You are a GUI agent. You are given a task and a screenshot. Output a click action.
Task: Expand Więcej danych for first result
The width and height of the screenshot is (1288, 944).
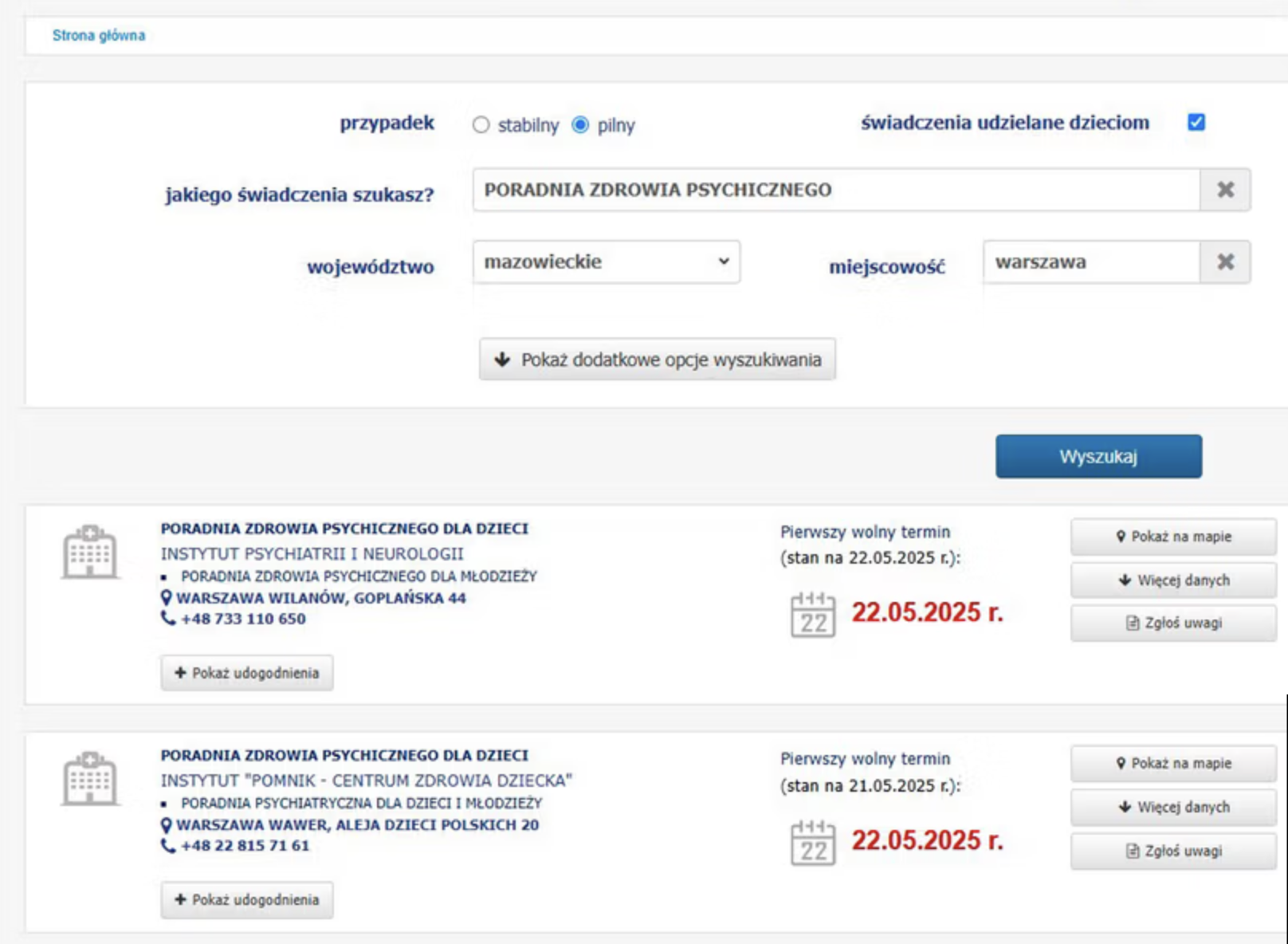tap(1172, 580)
